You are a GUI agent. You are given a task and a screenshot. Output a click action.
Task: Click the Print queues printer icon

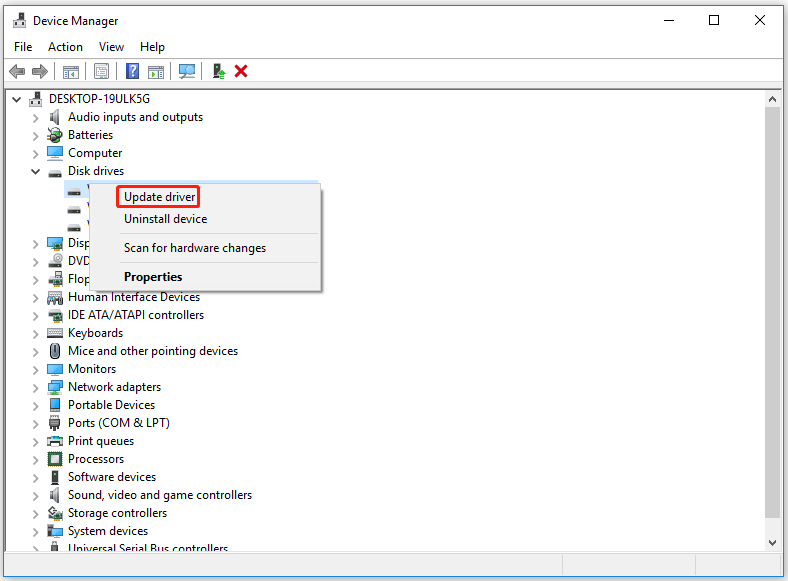55,441
